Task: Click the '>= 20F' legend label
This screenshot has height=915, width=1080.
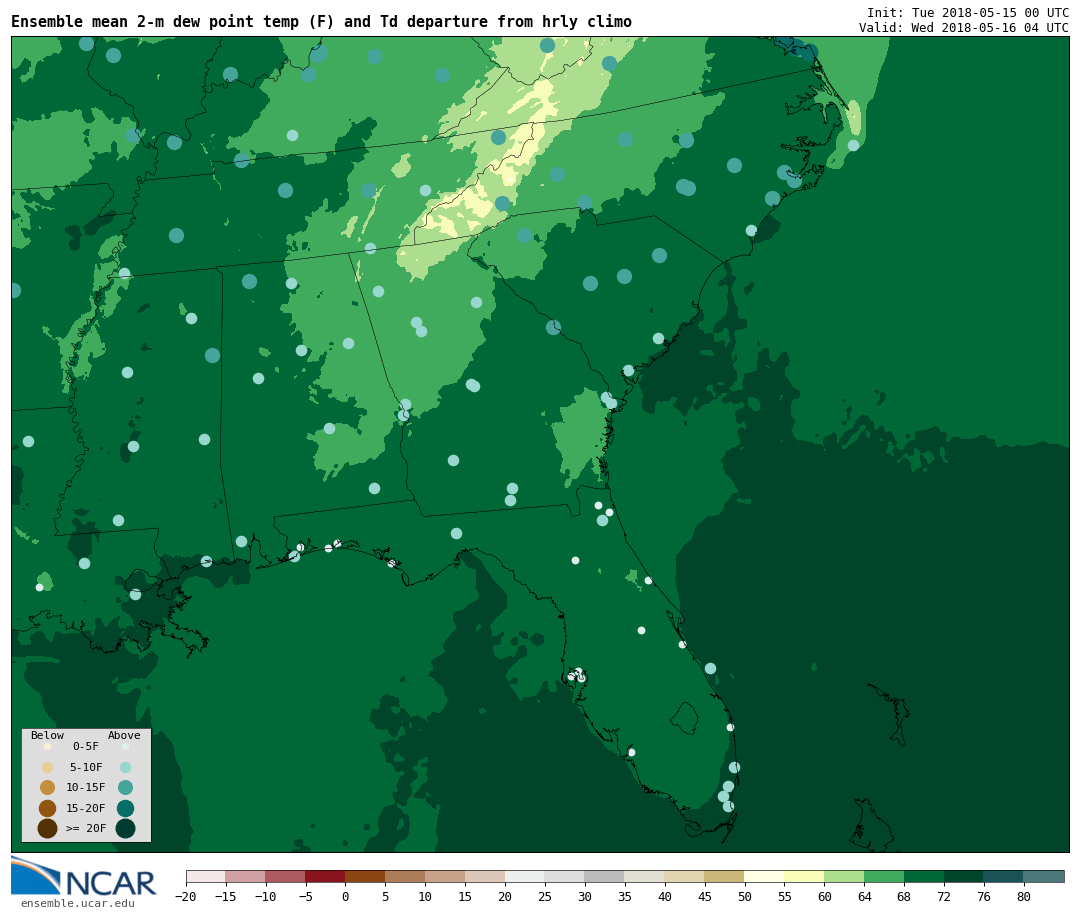Action: click(86, 828)
